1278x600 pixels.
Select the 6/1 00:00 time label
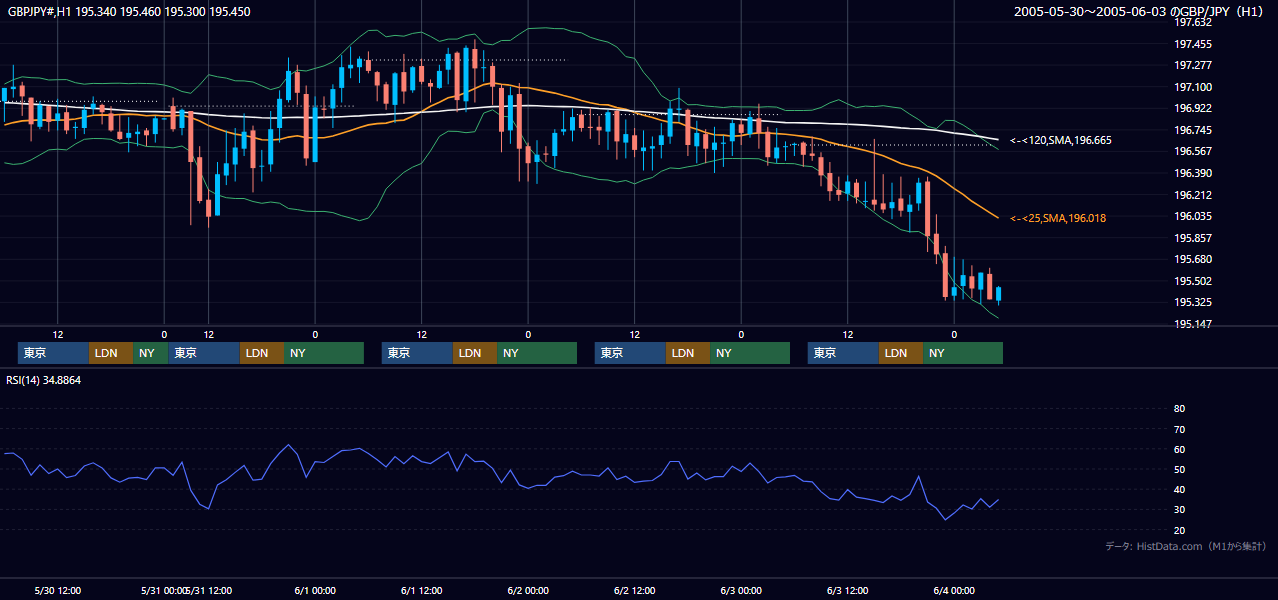315,591
